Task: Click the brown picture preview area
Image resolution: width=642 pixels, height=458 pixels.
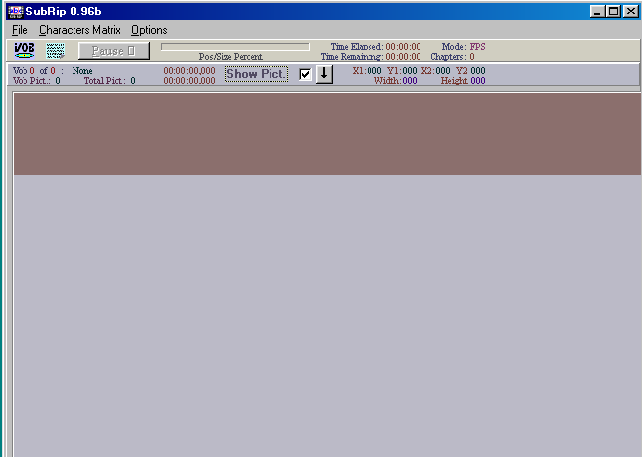Action: 327,134
